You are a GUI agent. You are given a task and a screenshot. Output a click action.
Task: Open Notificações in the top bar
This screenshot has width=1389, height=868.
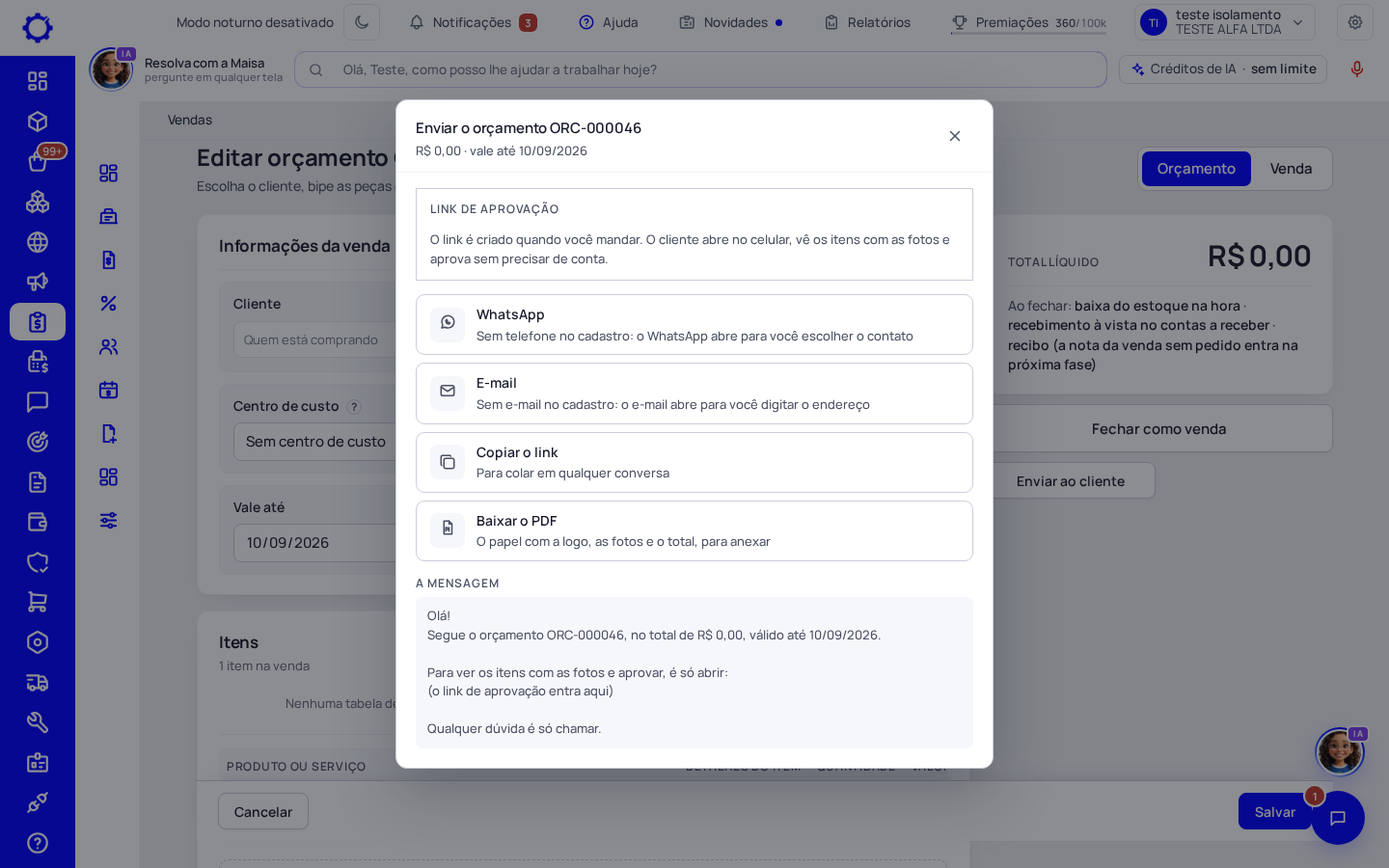[473, 22]
